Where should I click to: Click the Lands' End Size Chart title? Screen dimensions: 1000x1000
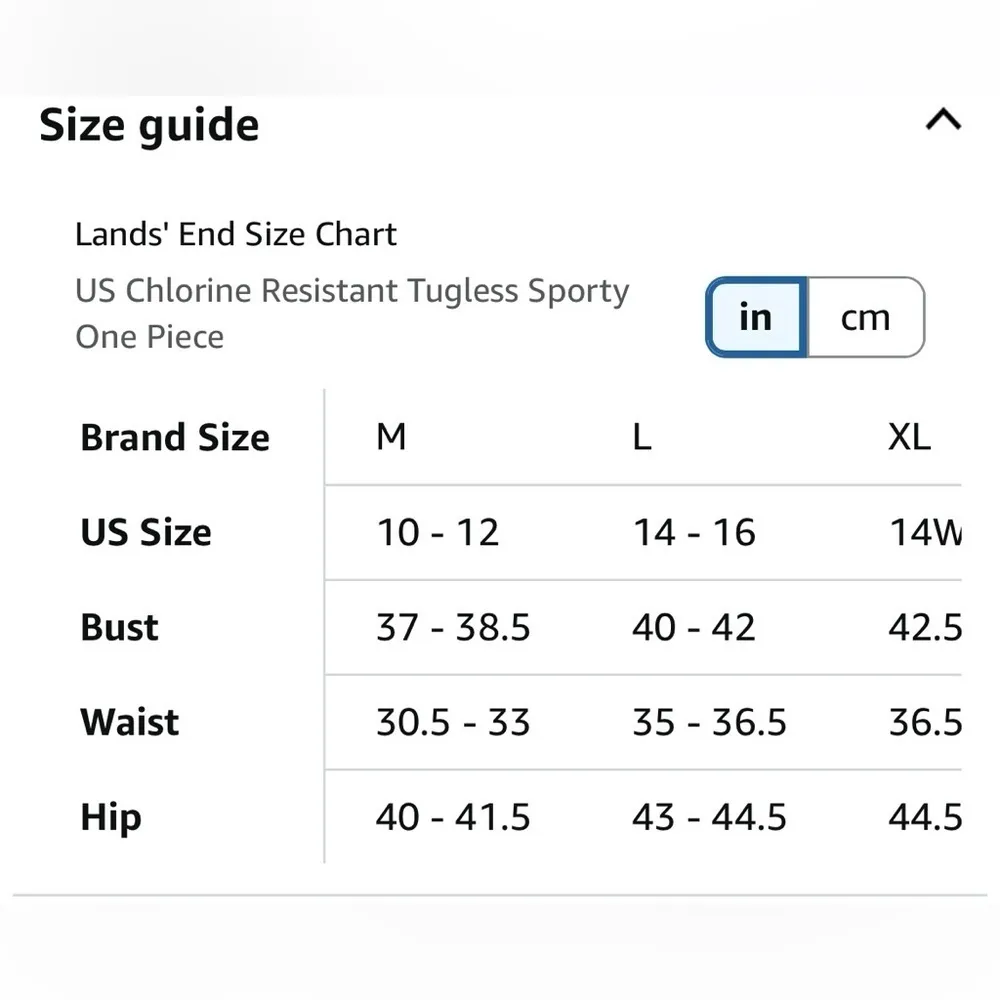[x=236, y=235]
